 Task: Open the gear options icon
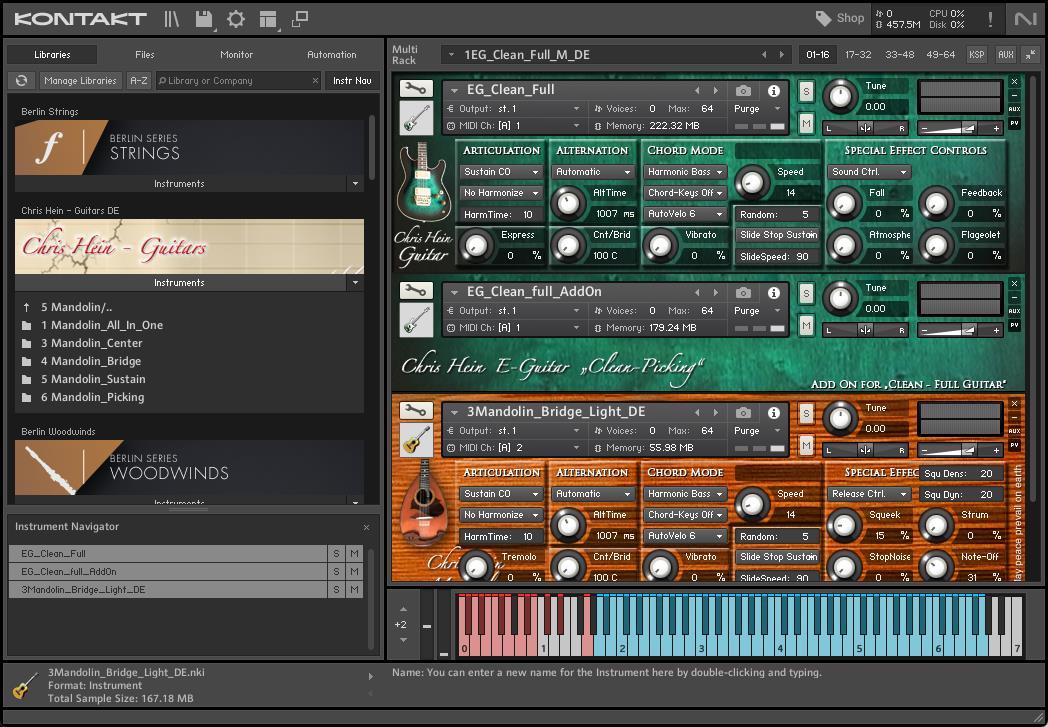(236, 19)
